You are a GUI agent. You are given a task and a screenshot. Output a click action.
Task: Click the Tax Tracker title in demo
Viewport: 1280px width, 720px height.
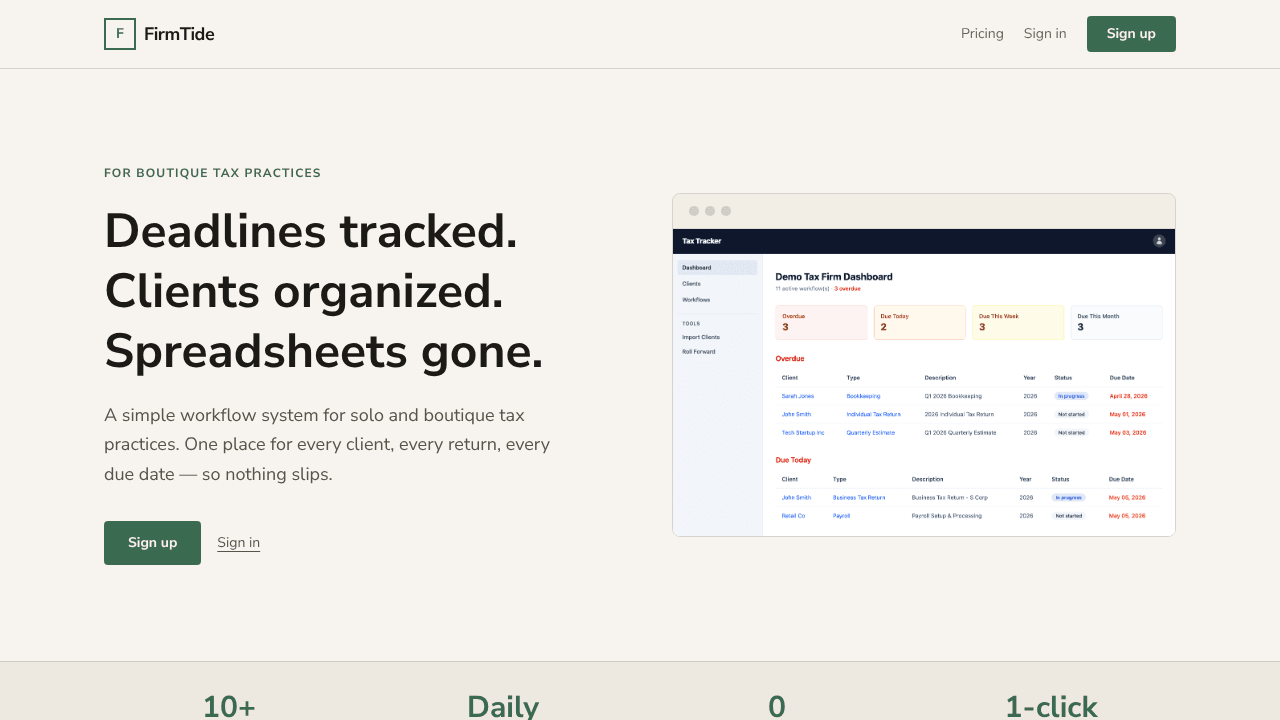point(702,241)
